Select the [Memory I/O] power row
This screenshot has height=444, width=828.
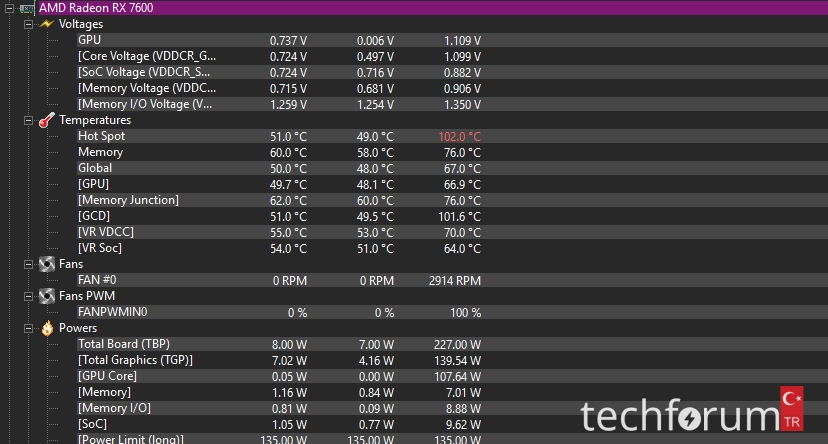[x=452, y=408]
